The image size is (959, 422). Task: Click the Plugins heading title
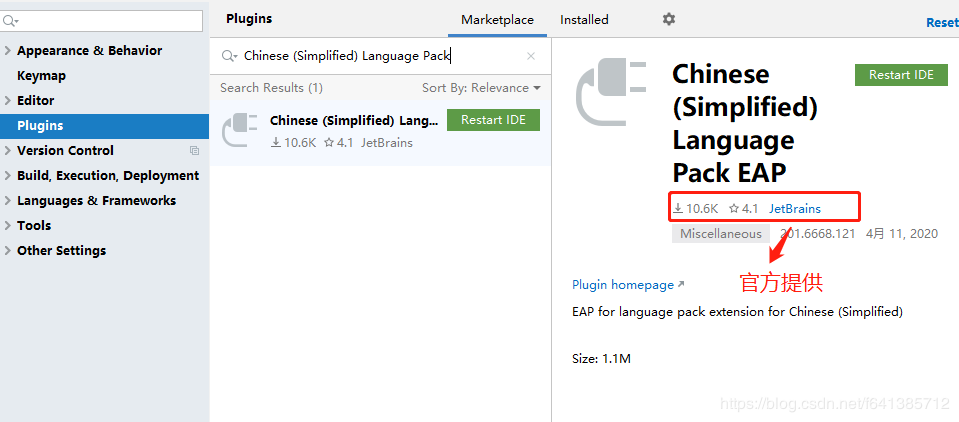coord(249,19)
